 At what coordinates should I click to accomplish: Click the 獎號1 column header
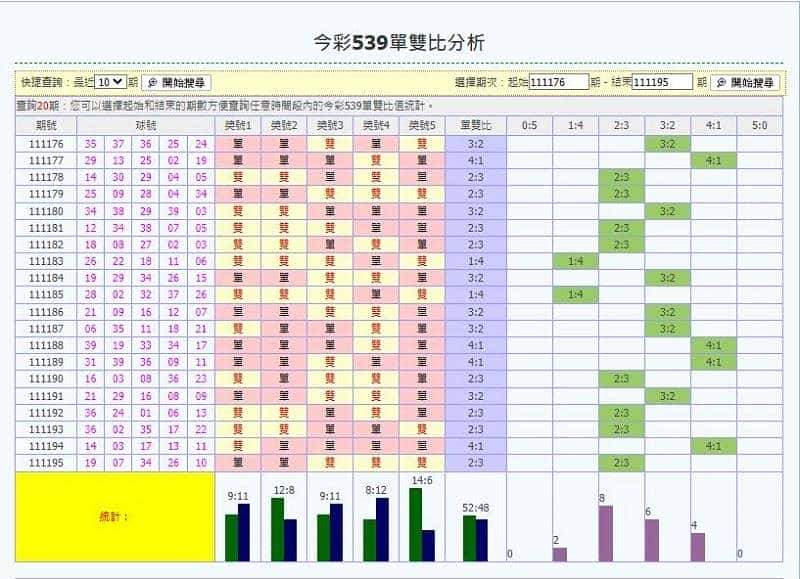[x=238, y=125]
